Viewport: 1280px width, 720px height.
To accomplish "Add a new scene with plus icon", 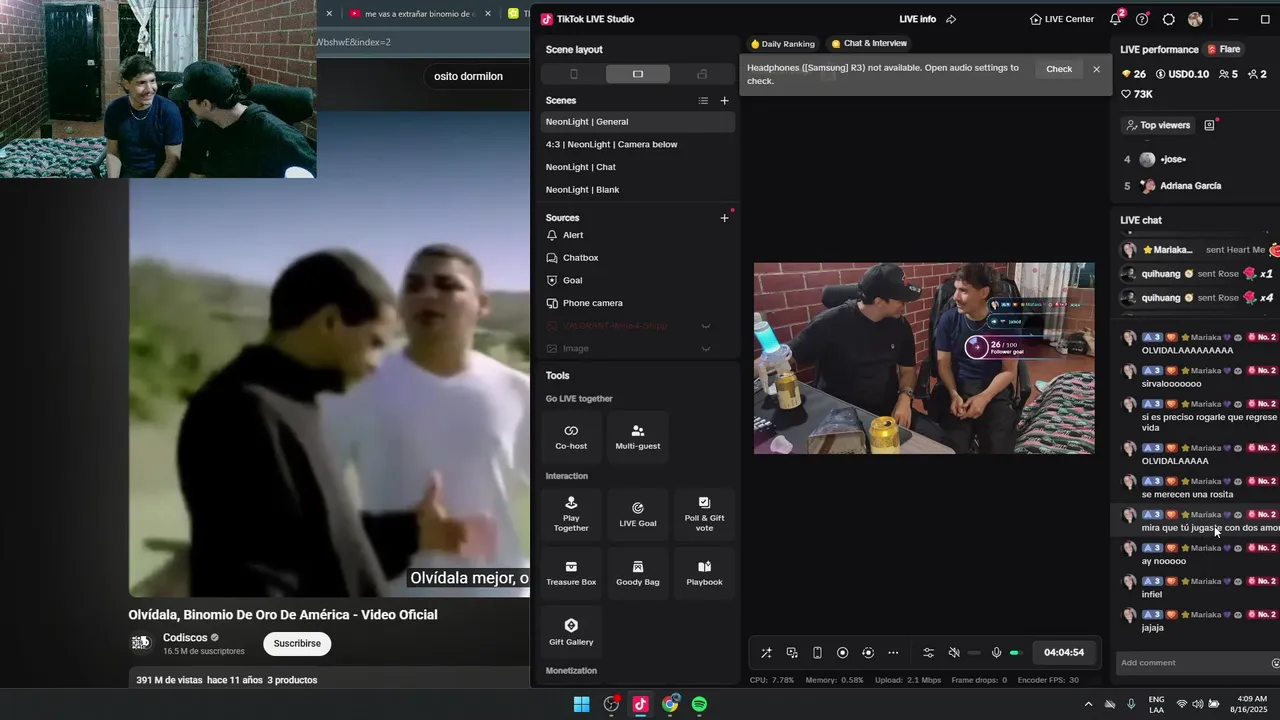I will click(x=725, y=100).
